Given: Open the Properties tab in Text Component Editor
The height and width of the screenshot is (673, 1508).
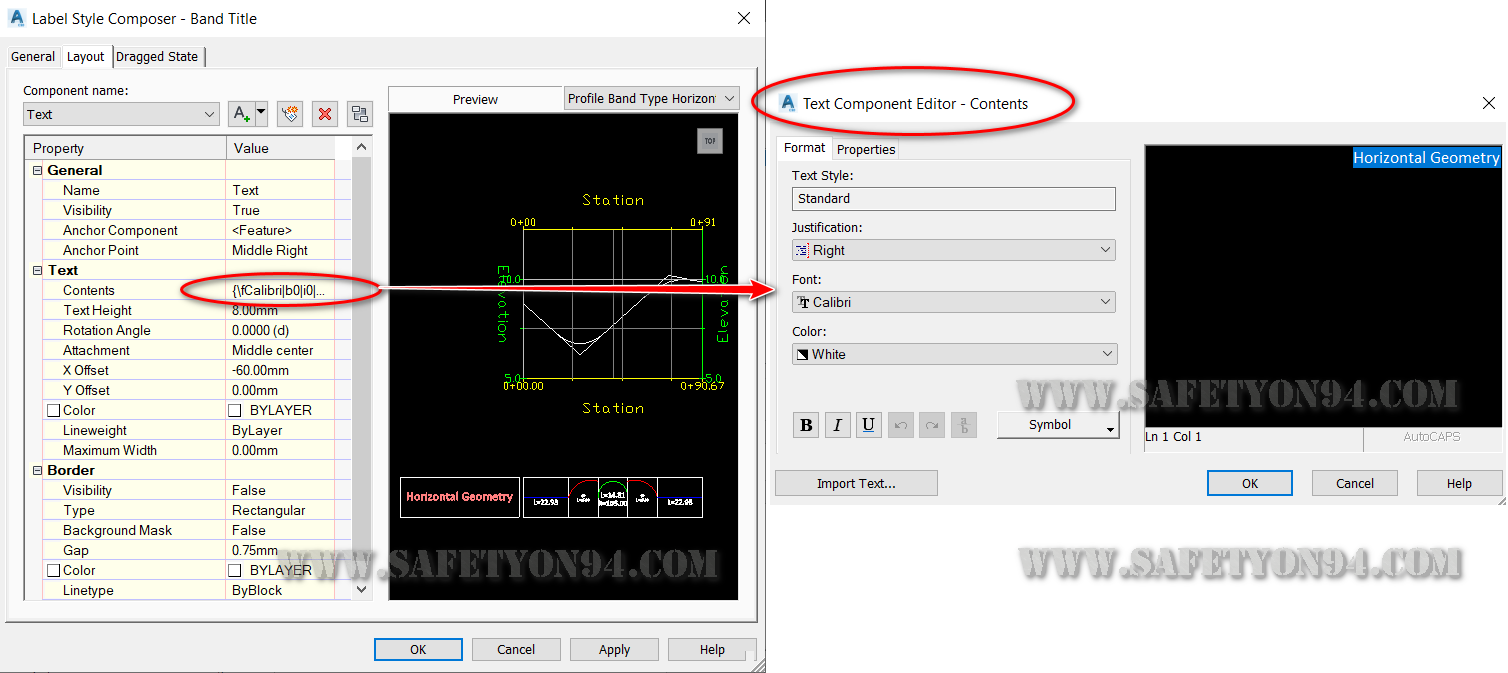Looking at the screenshot, I should (x=864, y=148).
